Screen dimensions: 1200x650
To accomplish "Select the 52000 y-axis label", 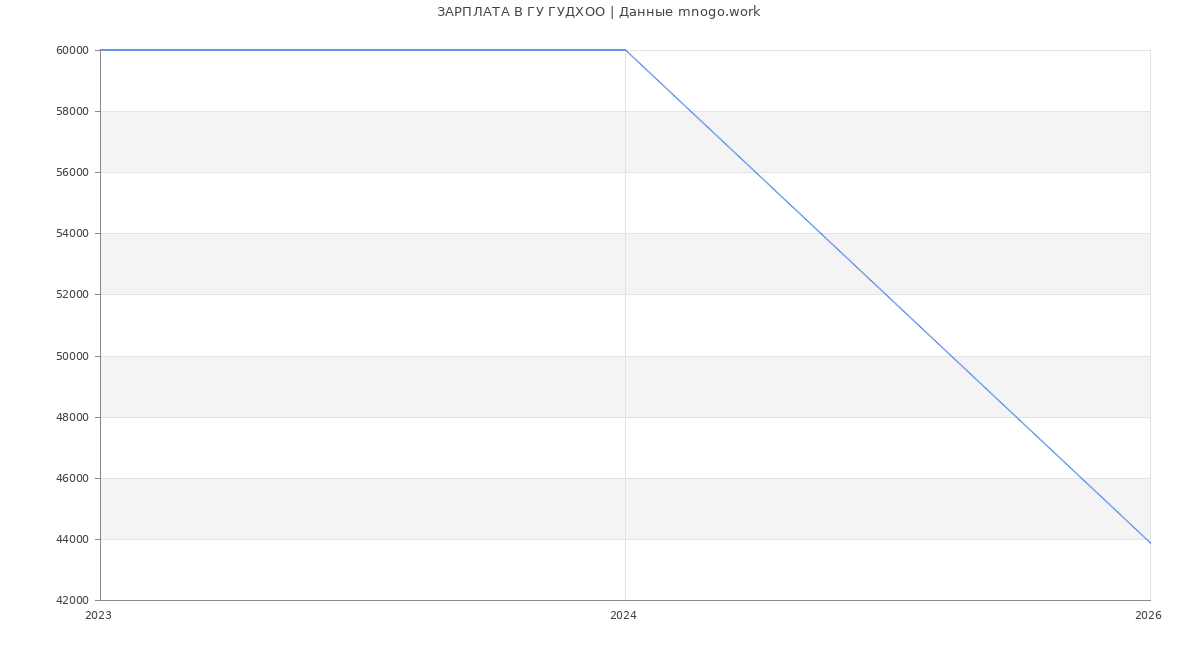I will pos(72,294).
